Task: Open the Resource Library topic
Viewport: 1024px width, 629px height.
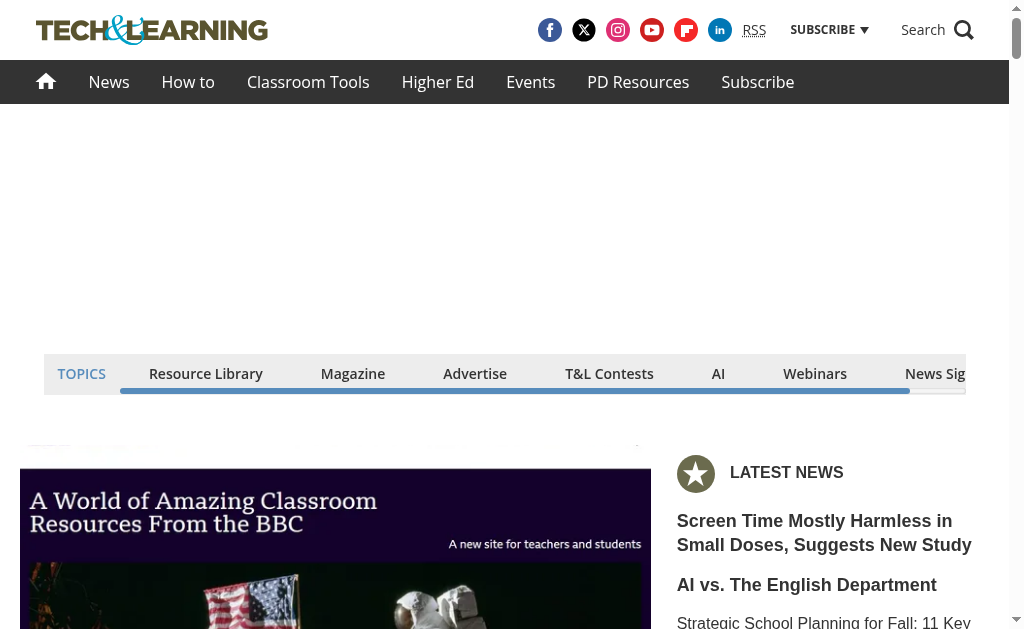Action: pos(206,374)
